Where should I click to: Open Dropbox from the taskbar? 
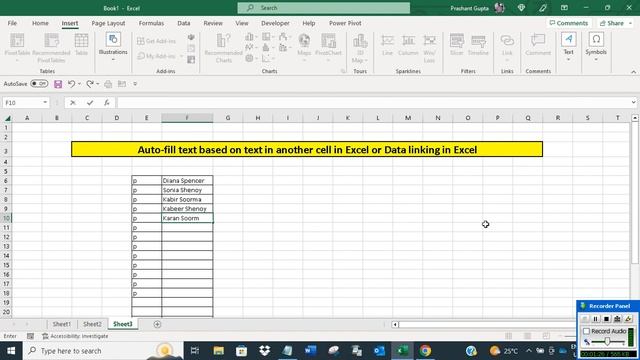(264, 351)
